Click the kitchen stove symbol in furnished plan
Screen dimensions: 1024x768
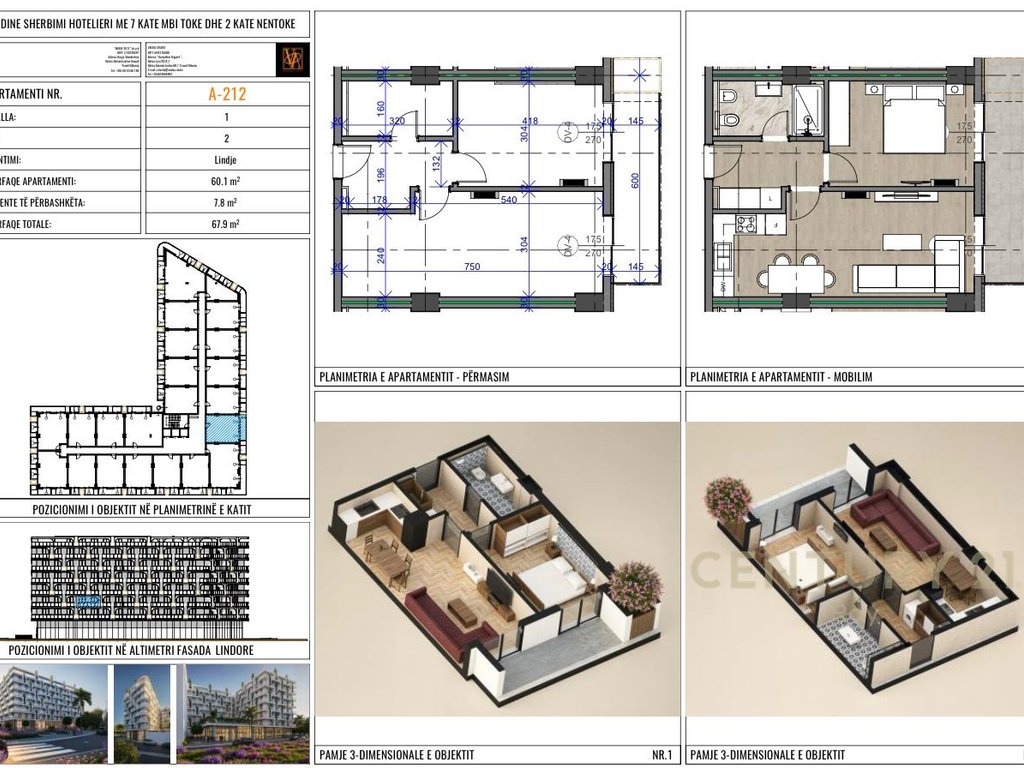pos(745,224)
